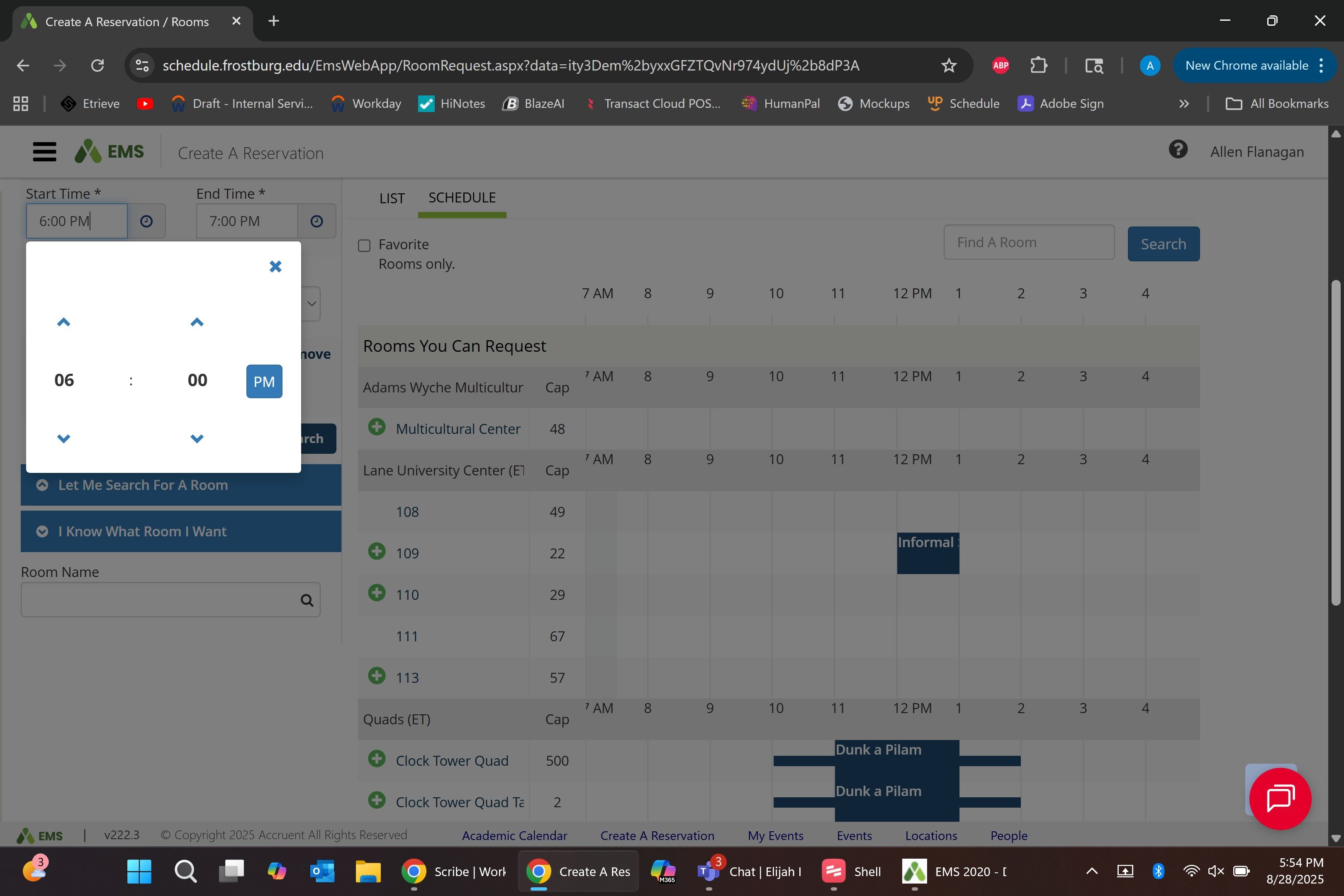Add Multicultural Center room with plus icon
Screen dimensions: 1344x896
click(377, 427)
